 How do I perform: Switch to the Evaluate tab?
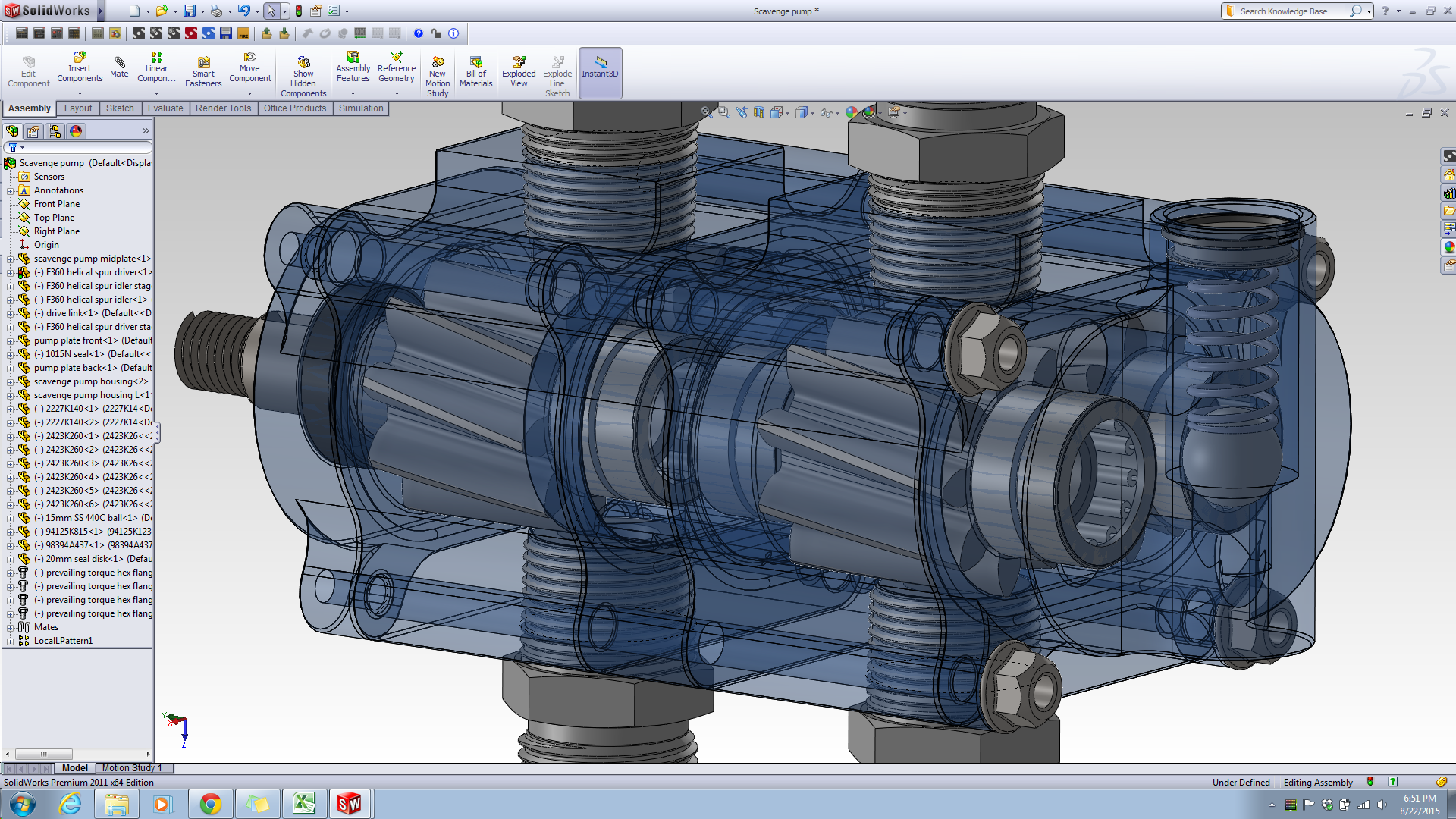165,108
